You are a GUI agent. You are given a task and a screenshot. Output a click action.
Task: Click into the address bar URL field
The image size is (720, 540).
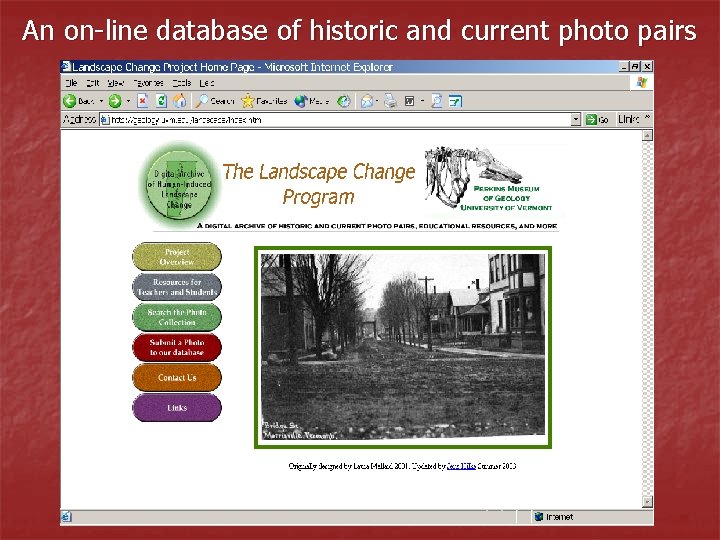(340, 120)
